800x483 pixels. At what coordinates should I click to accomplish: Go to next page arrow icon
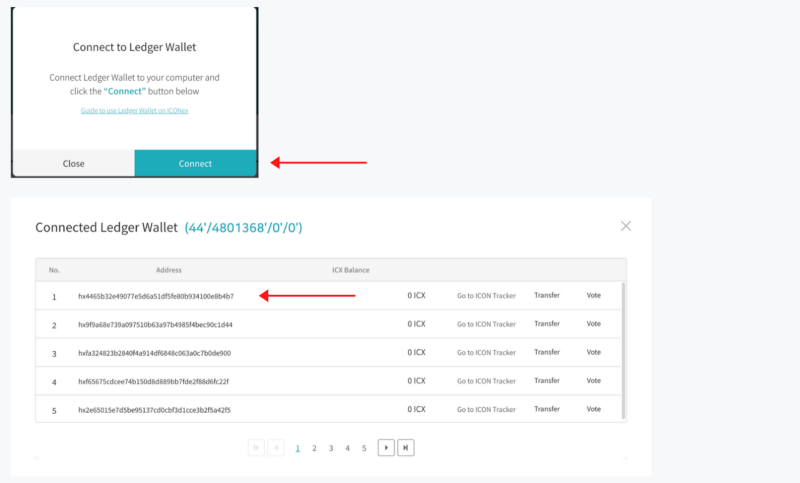click(x=386, y=448)
